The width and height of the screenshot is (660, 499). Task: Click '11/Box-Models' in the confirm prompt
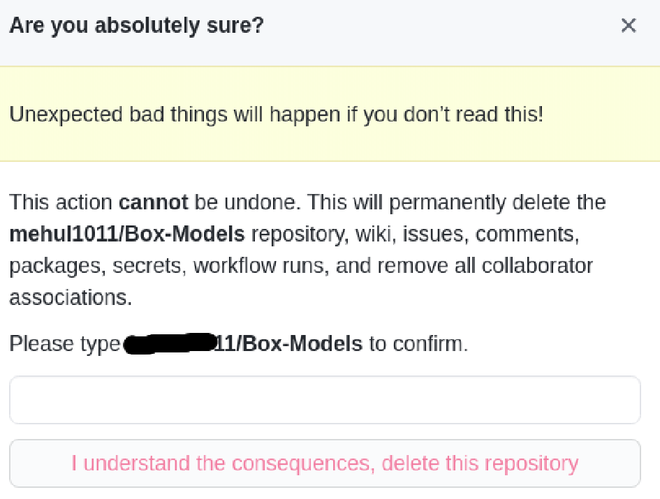[x=291, y=345]
